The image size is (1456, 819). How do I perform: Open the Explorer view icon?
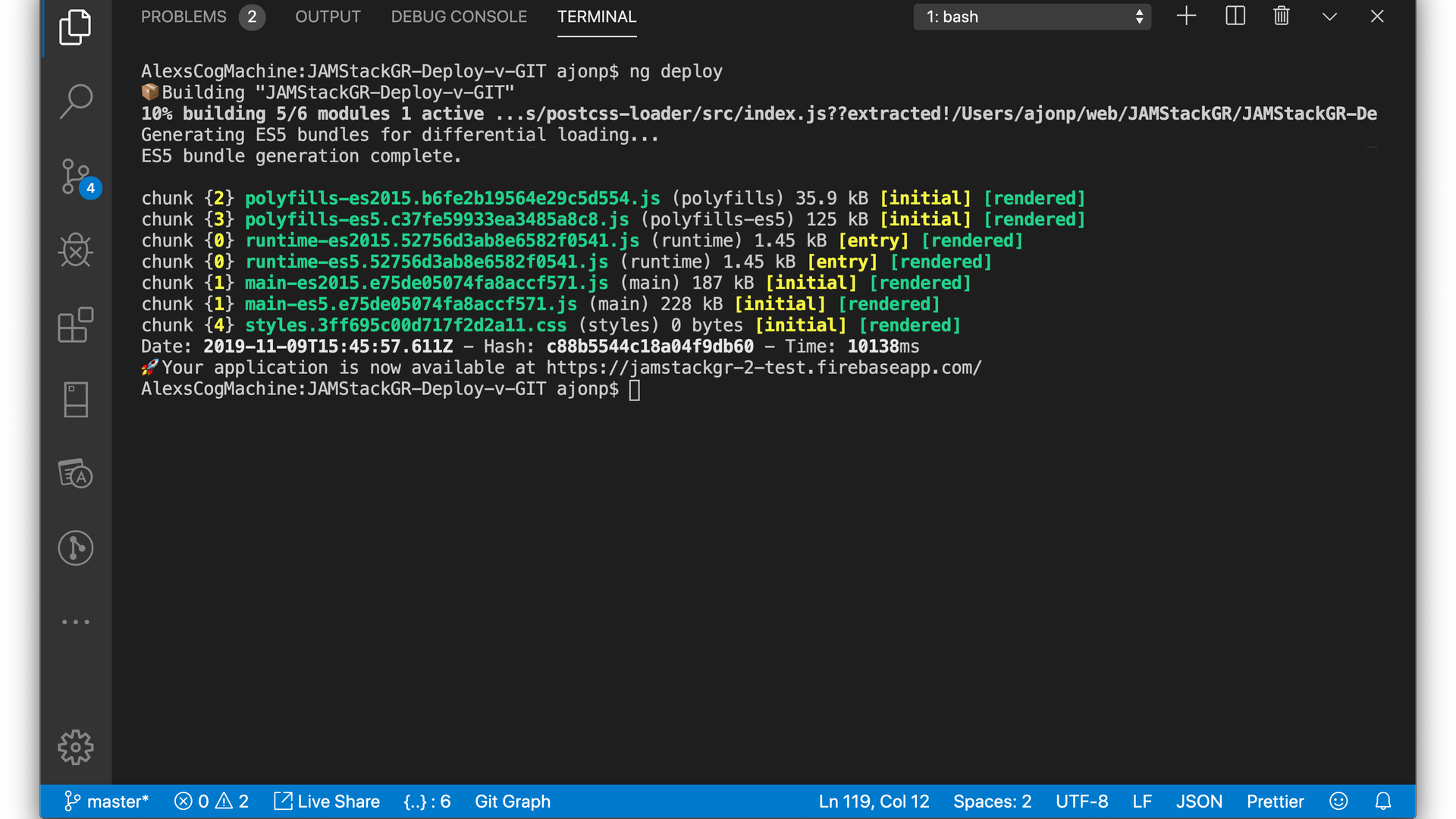click(75, 27)
